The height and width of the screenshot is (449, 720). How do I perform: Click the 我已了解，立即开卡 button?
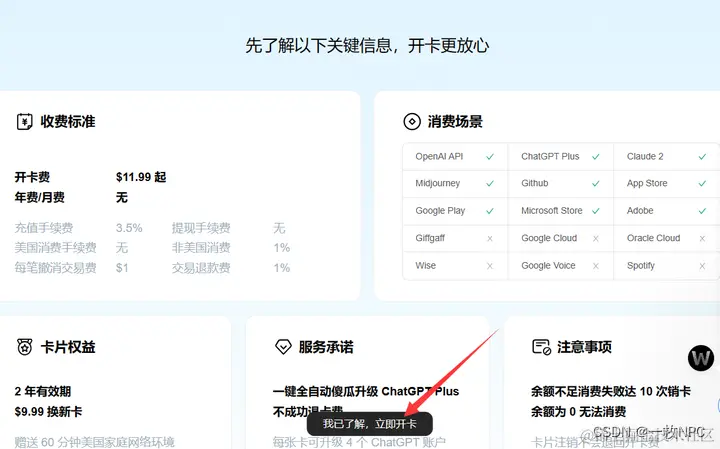pos(370,424)
